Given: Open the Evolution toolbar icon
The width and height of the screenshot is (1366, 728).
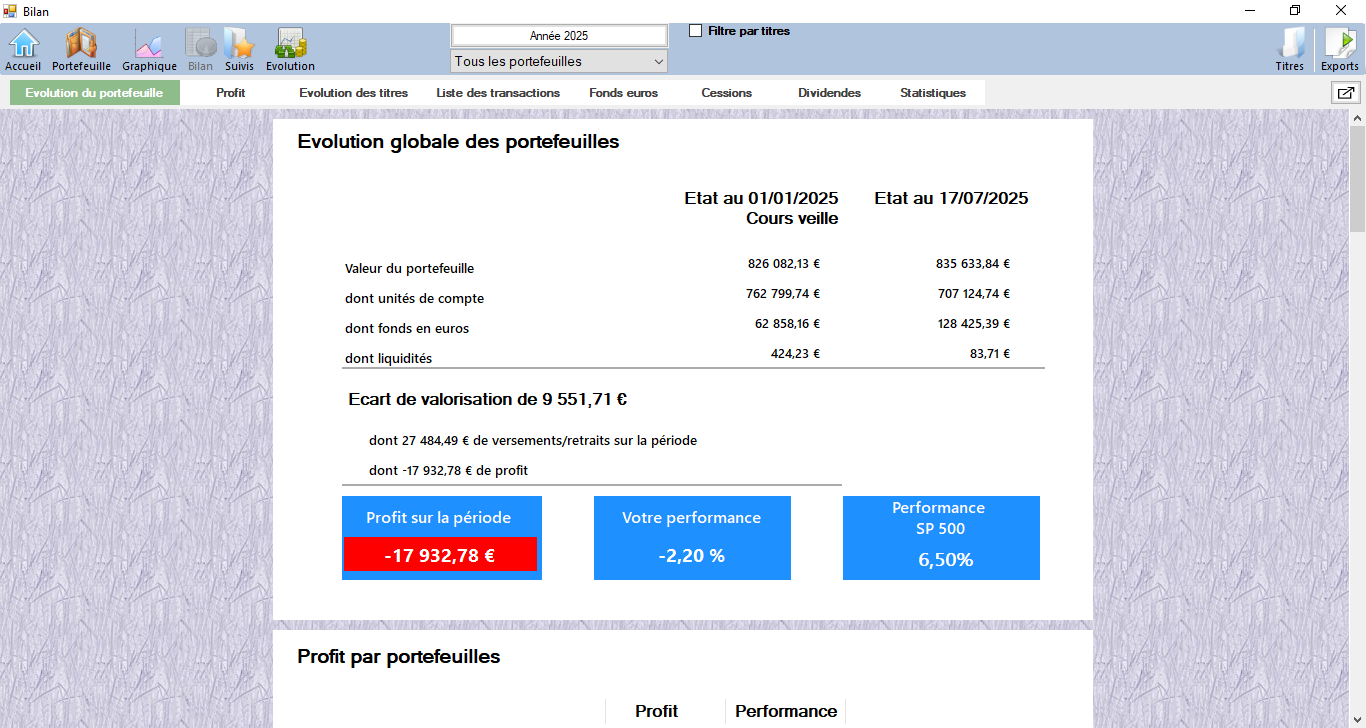Looking at the screenshot, I should (x=290, y=48).
